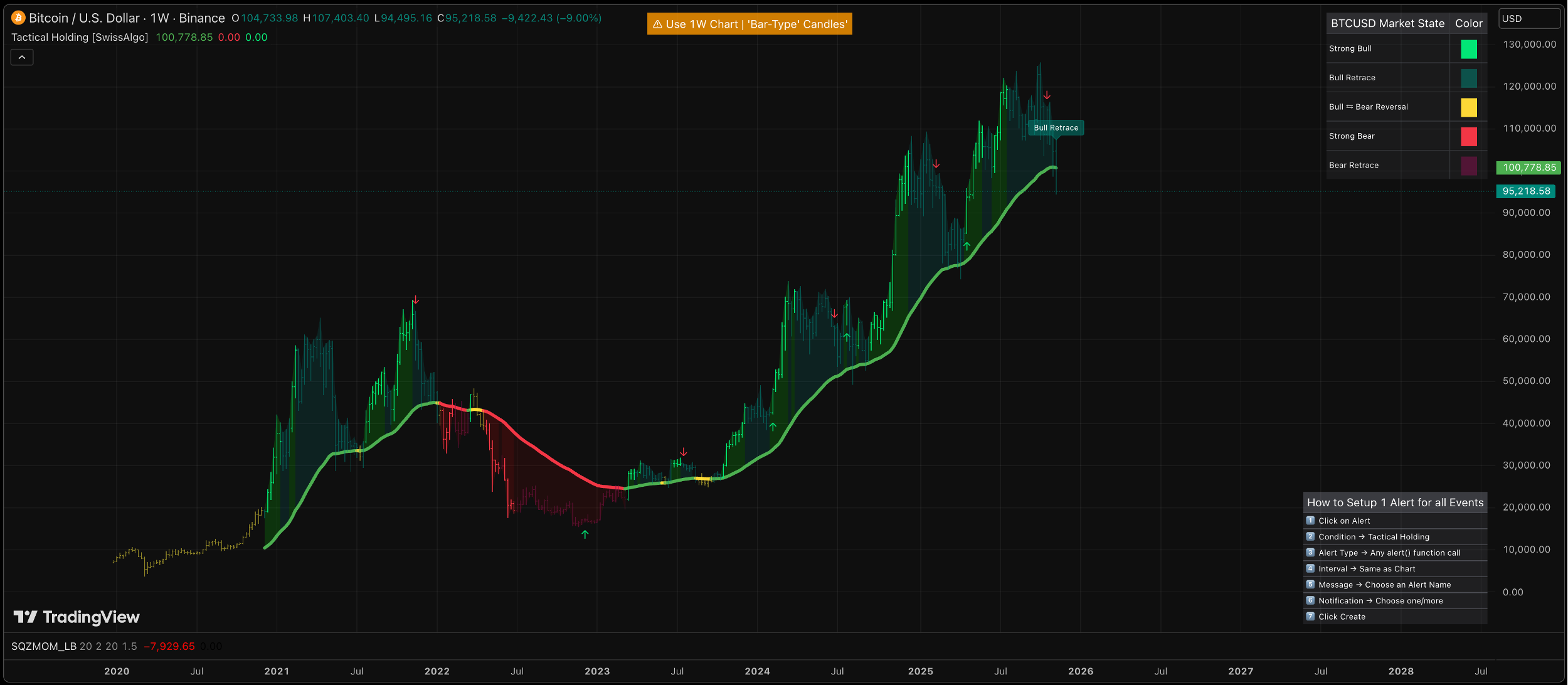This screenshot has height=685, width=1568.
Task: Click the red down arrow at the 2021 peak
Action: point(415,300)
